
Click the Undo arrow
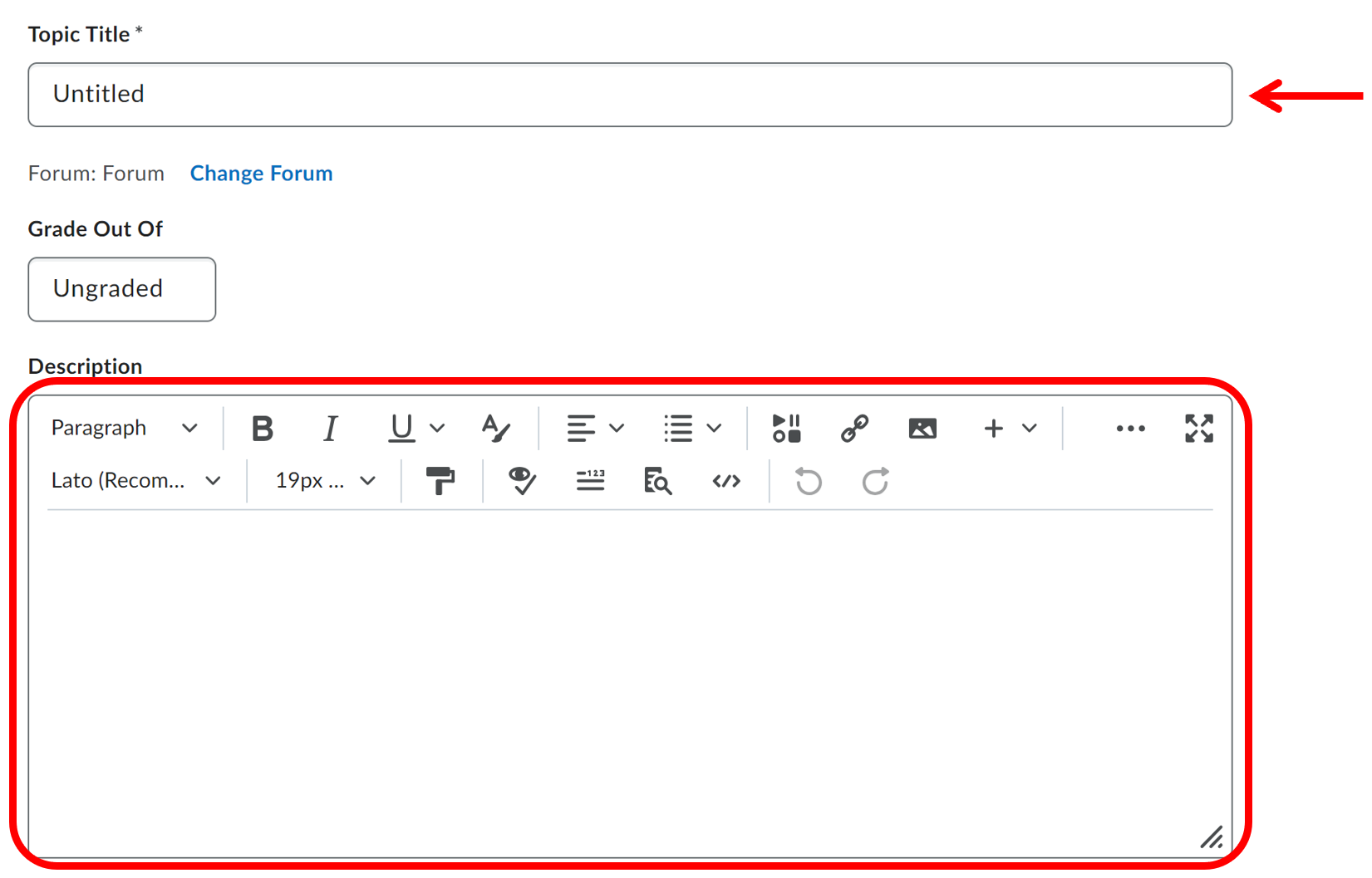(x=808, y=481)
